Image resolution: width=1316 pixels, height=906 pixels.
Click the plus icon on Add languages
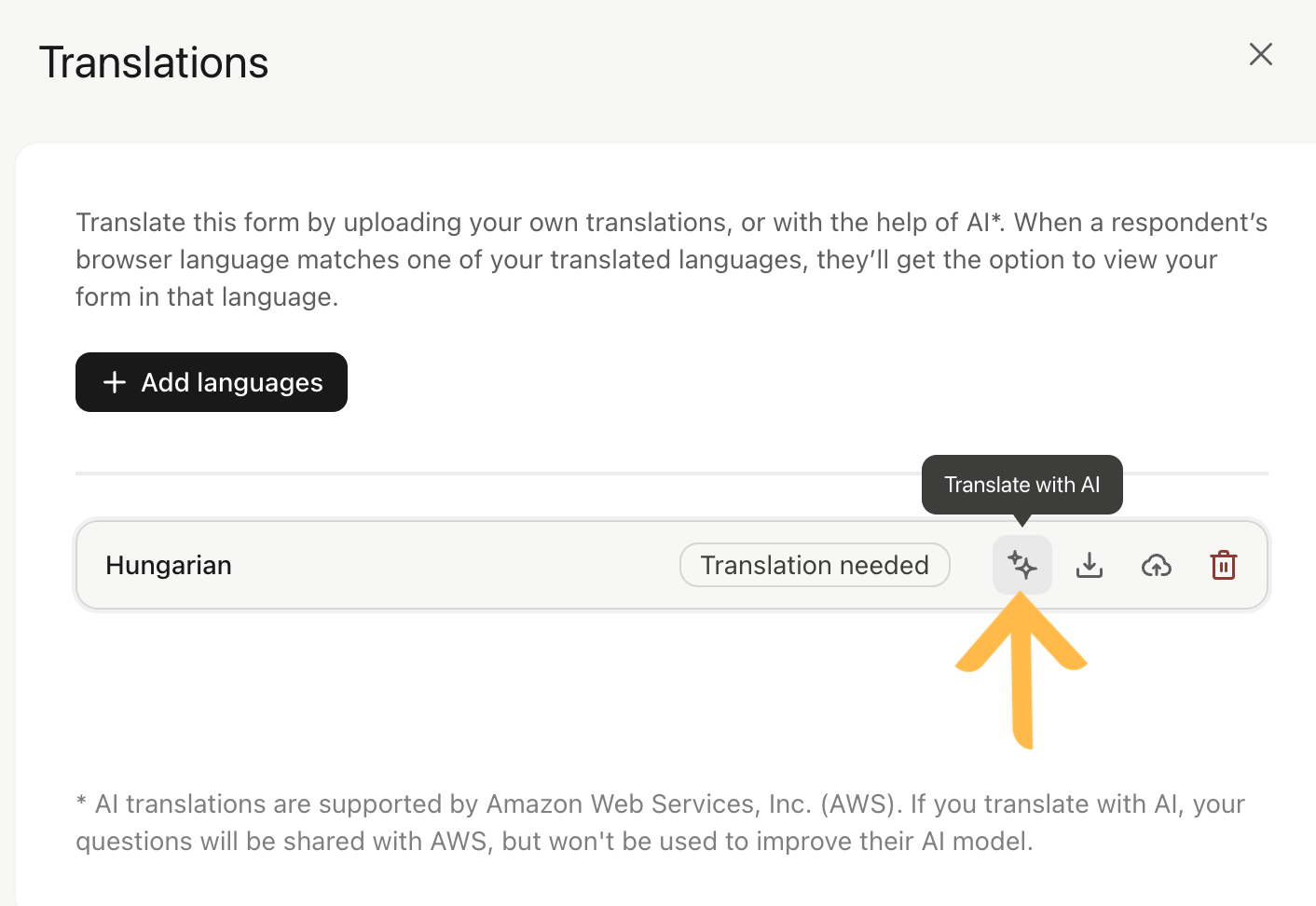click(115, 382)
